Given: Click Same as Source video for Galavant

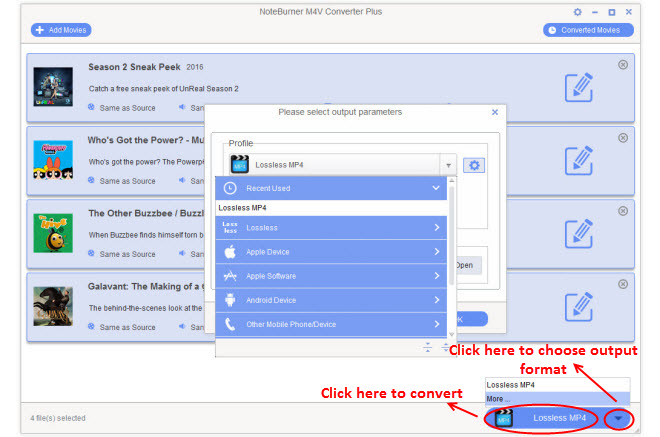Looking at the screenshot, I should (122, 327).
